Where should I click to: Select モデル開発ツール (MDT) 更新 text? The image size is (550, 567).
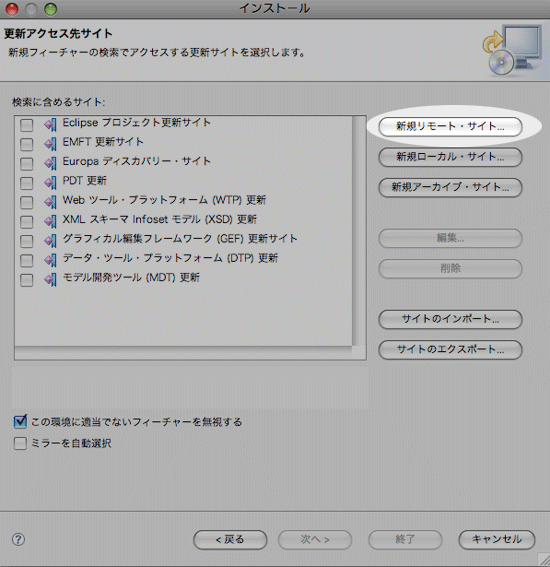point(131,277)
